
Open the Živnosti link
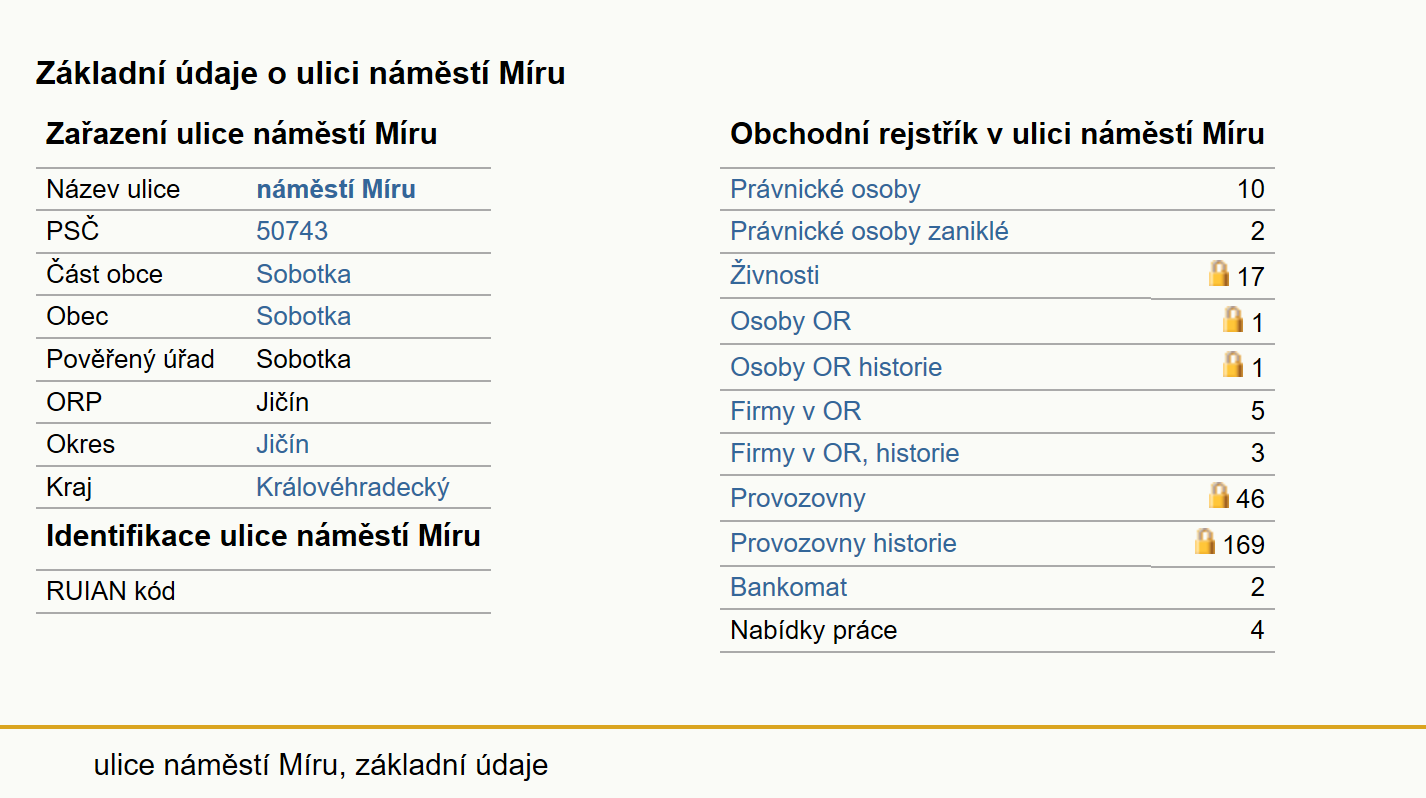[x=775, y=274]
